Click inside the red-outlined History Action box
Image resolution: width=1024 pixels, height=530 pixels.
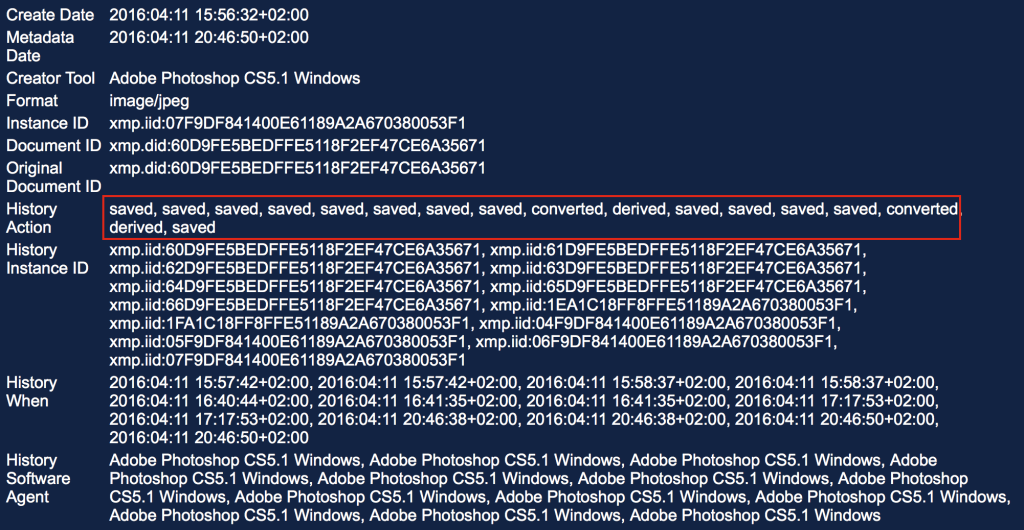pos(532,217)
